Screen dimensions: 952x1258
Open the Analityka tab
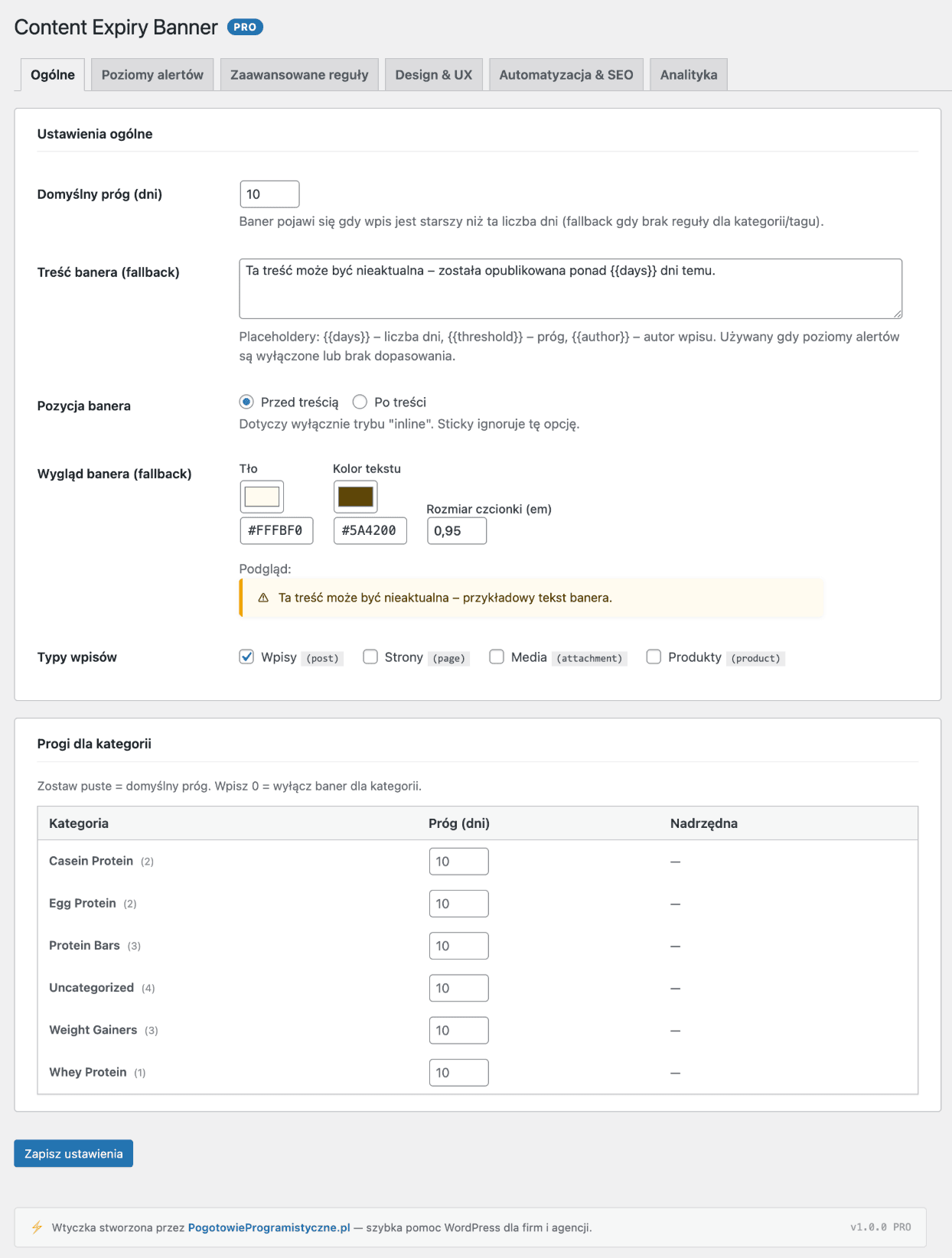[689, 74]
